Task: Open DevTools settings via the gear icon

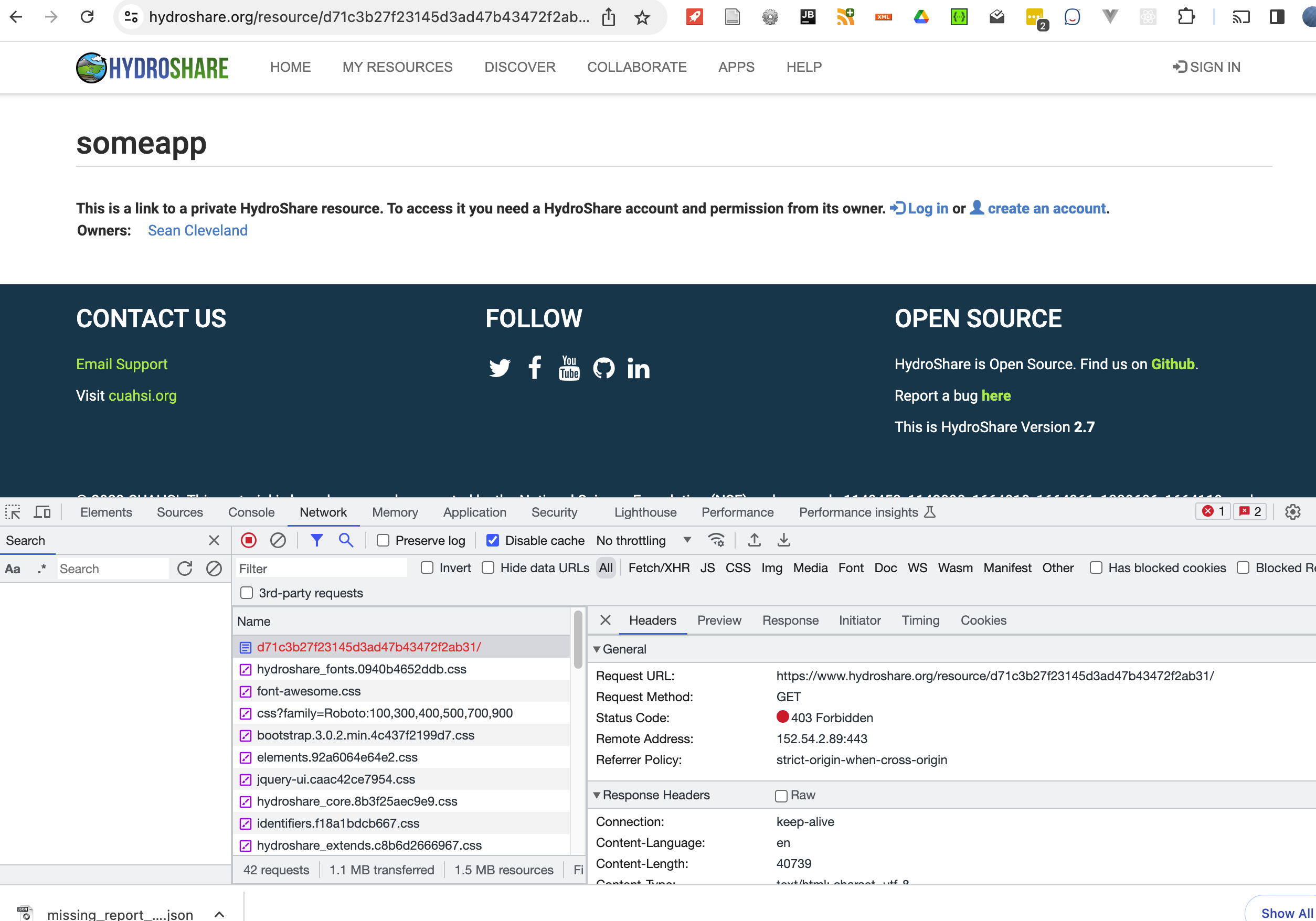Action: point(1292,512)
